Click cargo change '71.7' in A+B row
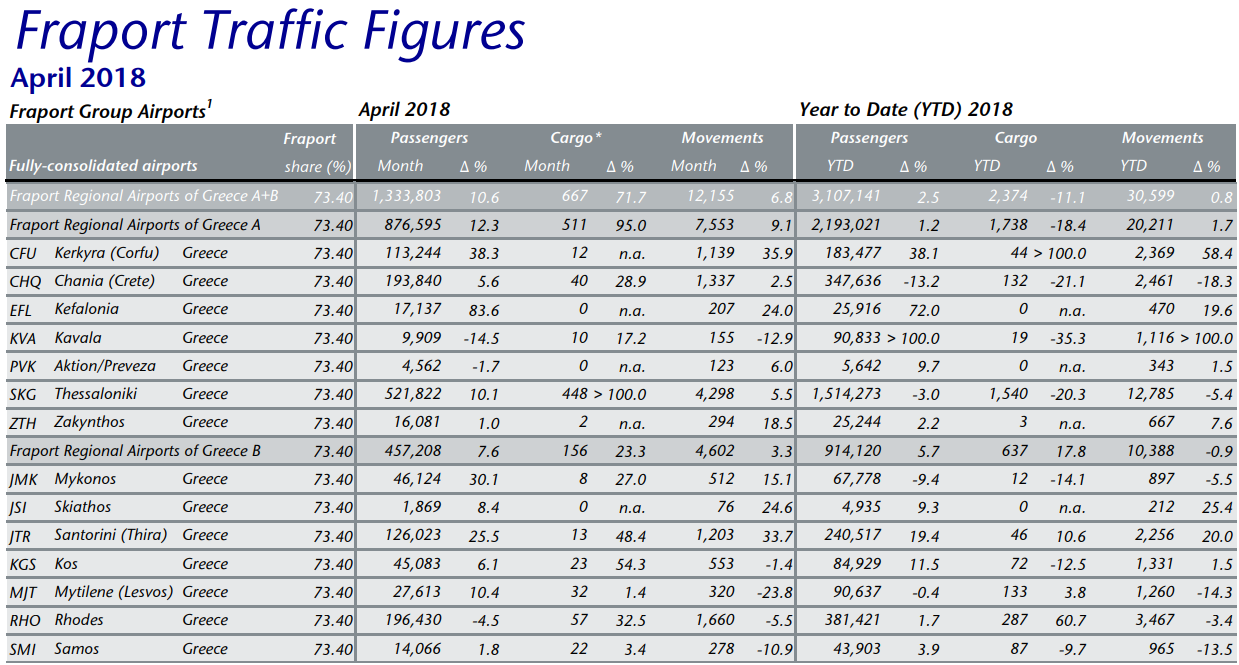 pos(632,197)
